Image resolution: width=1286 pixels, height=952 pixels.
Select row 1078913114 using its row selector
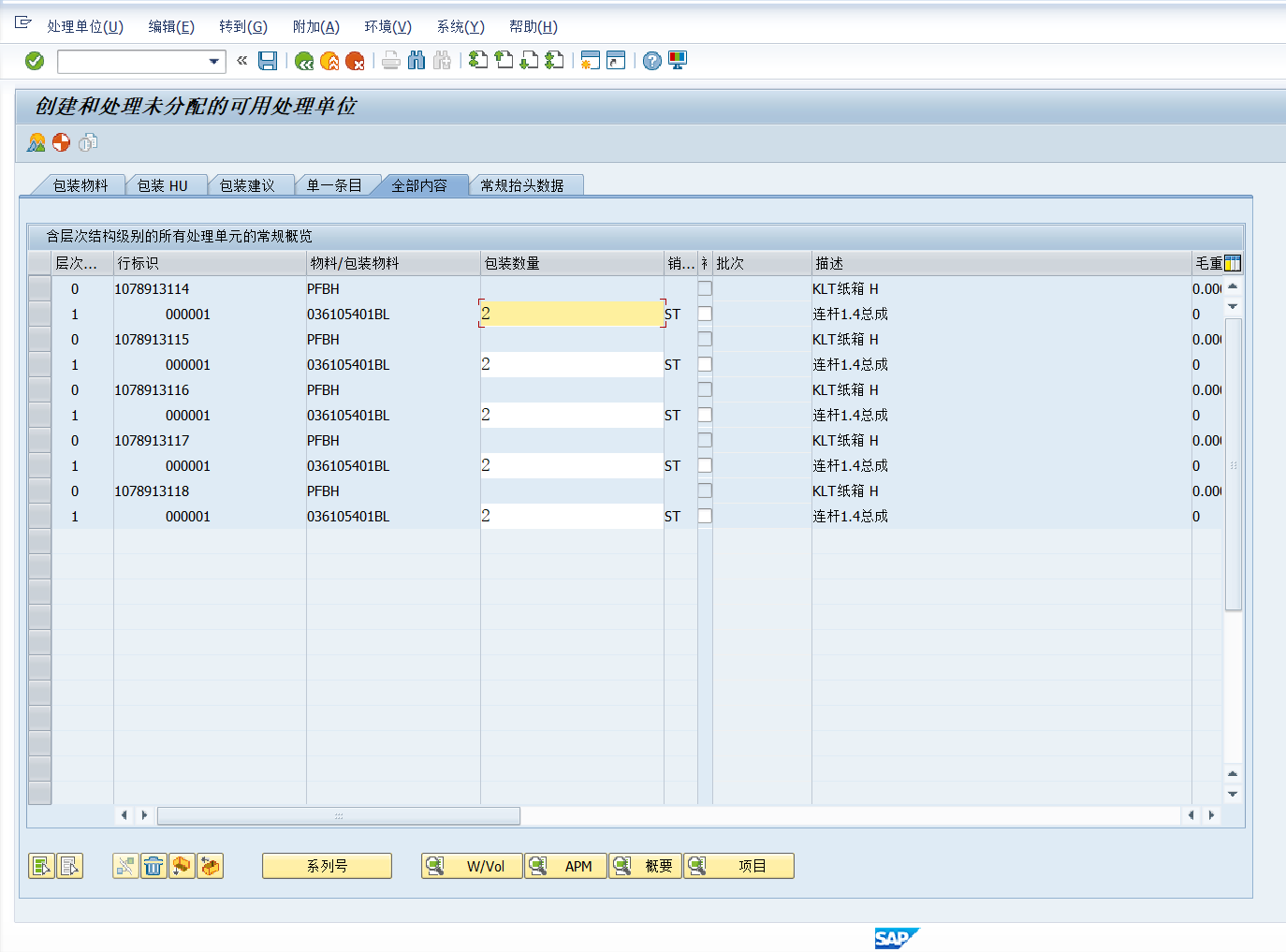point(39,288)
